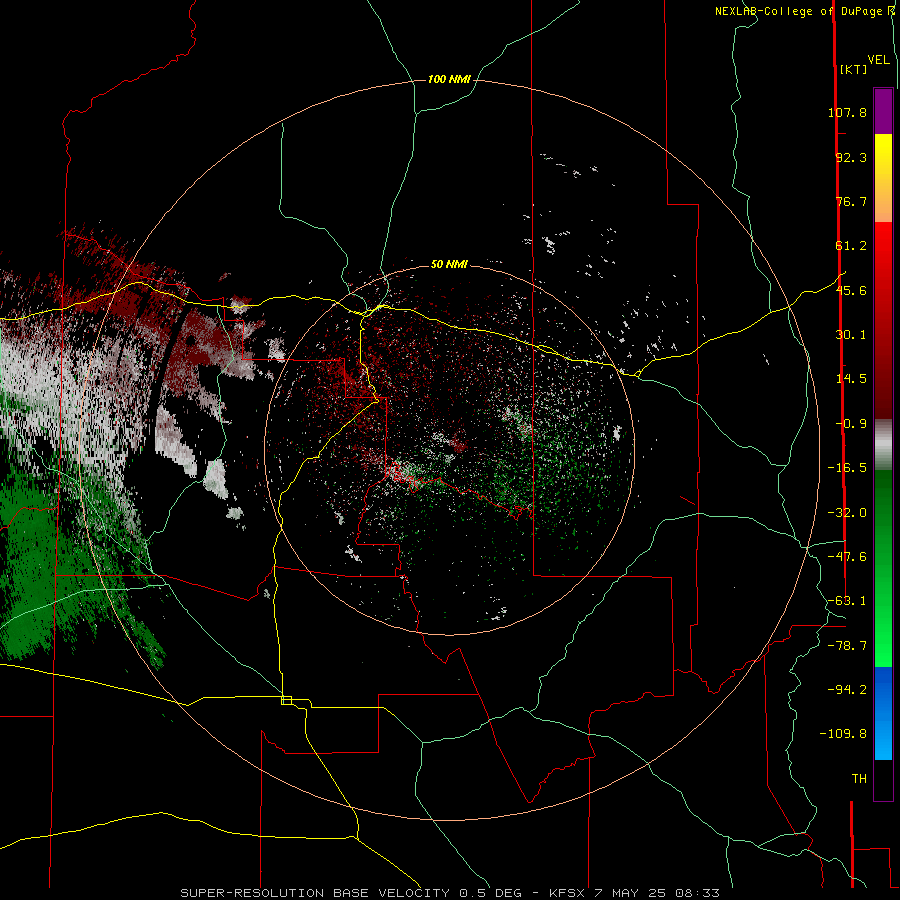Click the -47.6 legend value
This screenshot has height=900, width=900.
pos(847,557)
